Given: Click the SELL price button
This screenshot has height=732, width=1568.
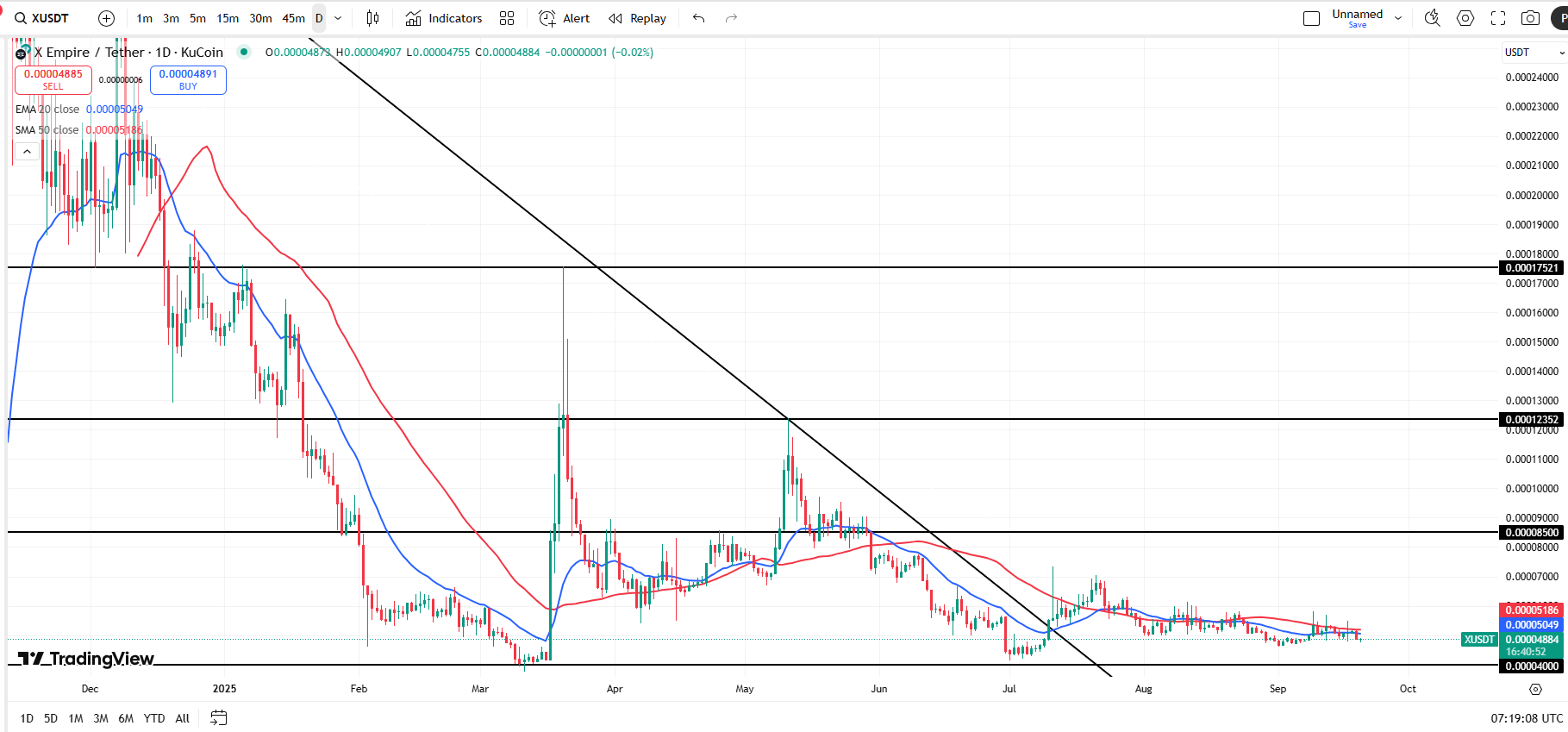Looking at the screenshot, I should (53, 80).
